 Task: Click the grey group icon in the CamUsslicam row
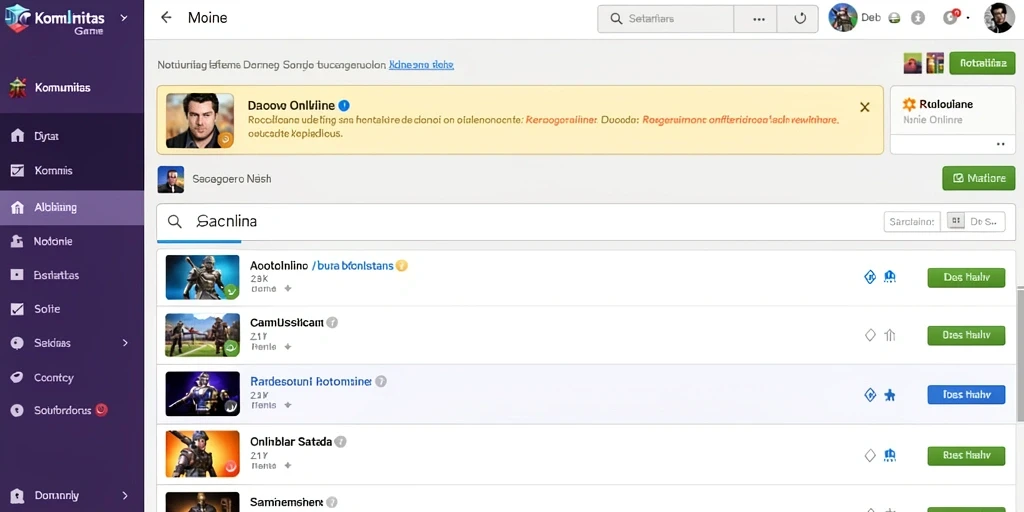pos(889,335)
